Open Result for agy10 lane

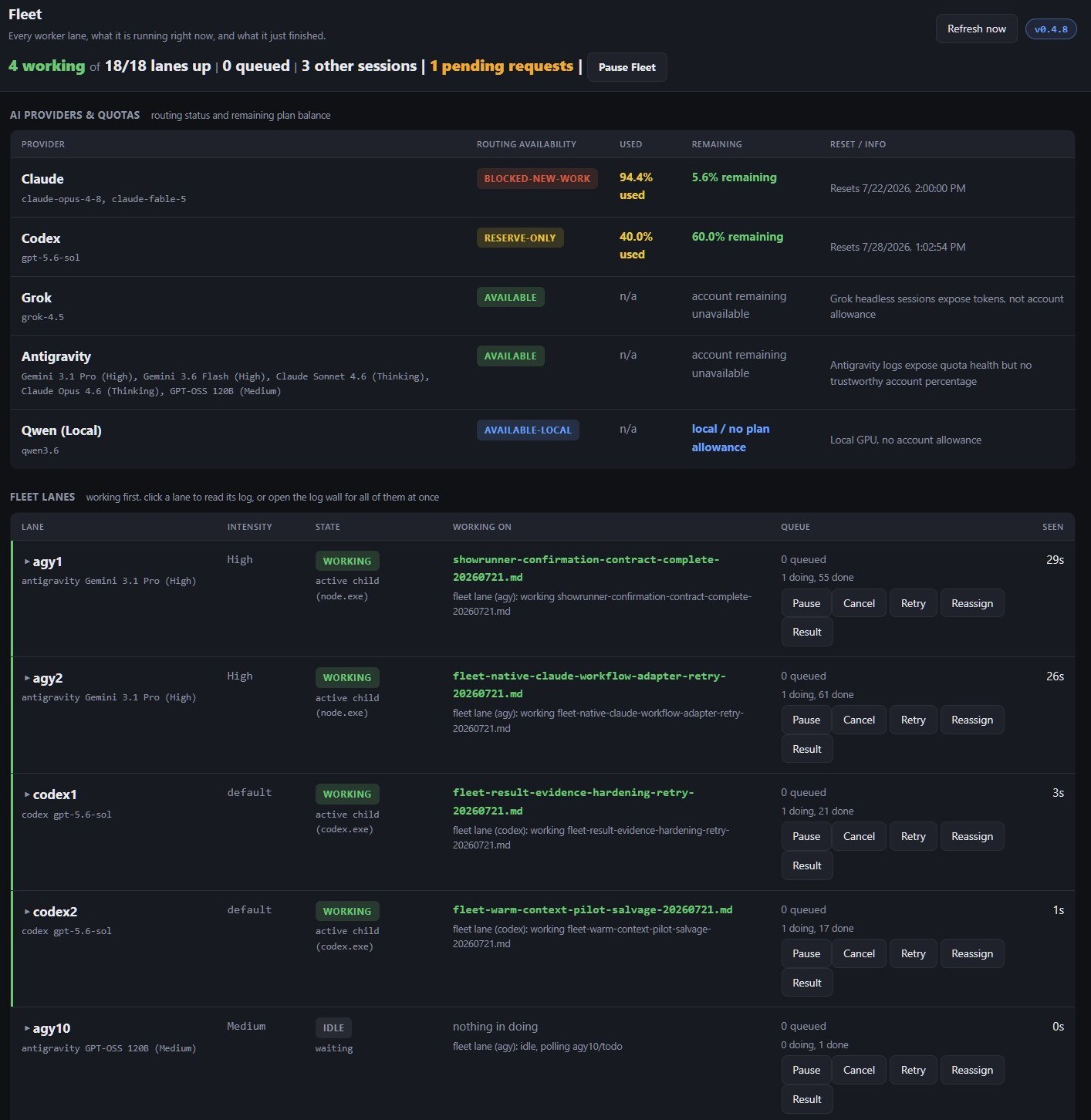click(x=807, y=1099)
